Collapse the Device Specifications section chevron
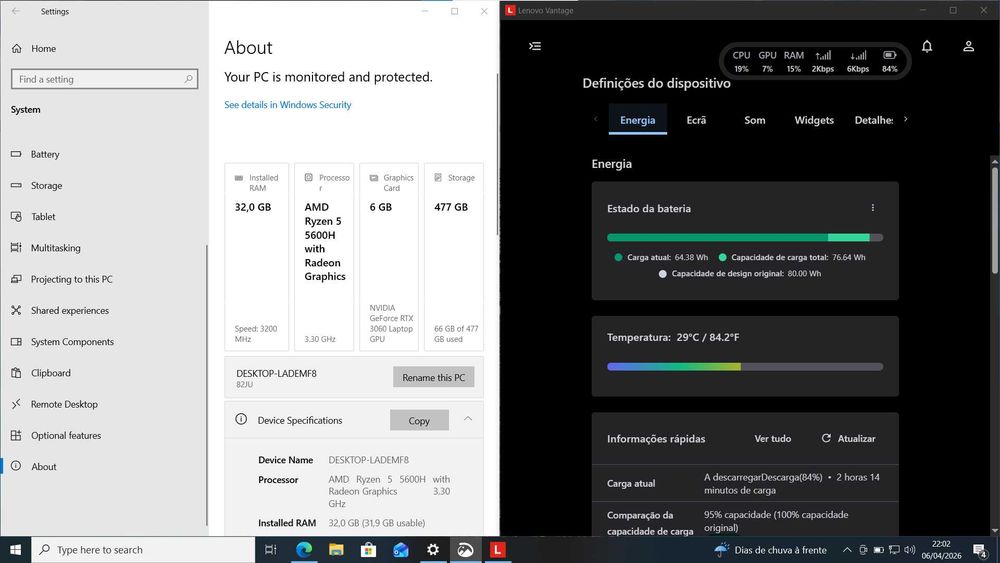 pos(467,419)
